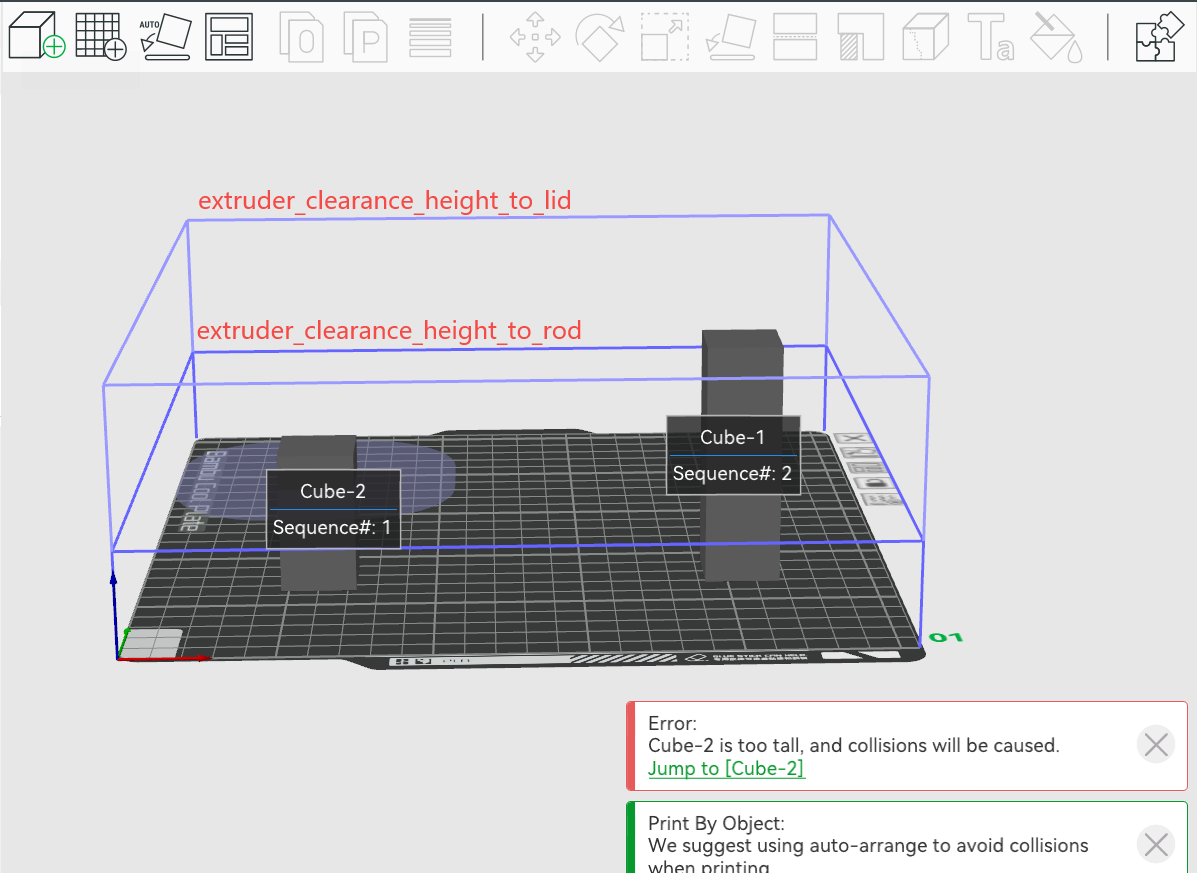Click the Add model cube icon
The image size is (1197, 873).
tap(36, 36)
